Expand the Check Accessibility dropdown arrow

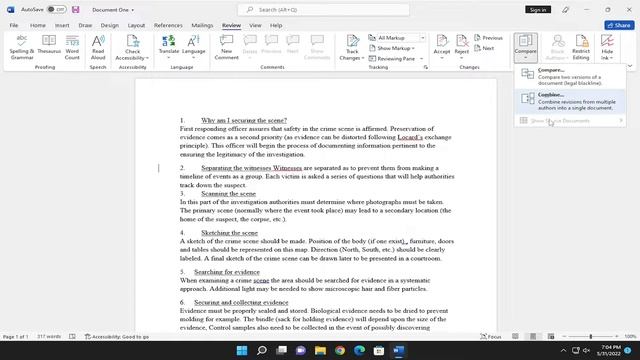pyautogui.click(x=147, y=58)
